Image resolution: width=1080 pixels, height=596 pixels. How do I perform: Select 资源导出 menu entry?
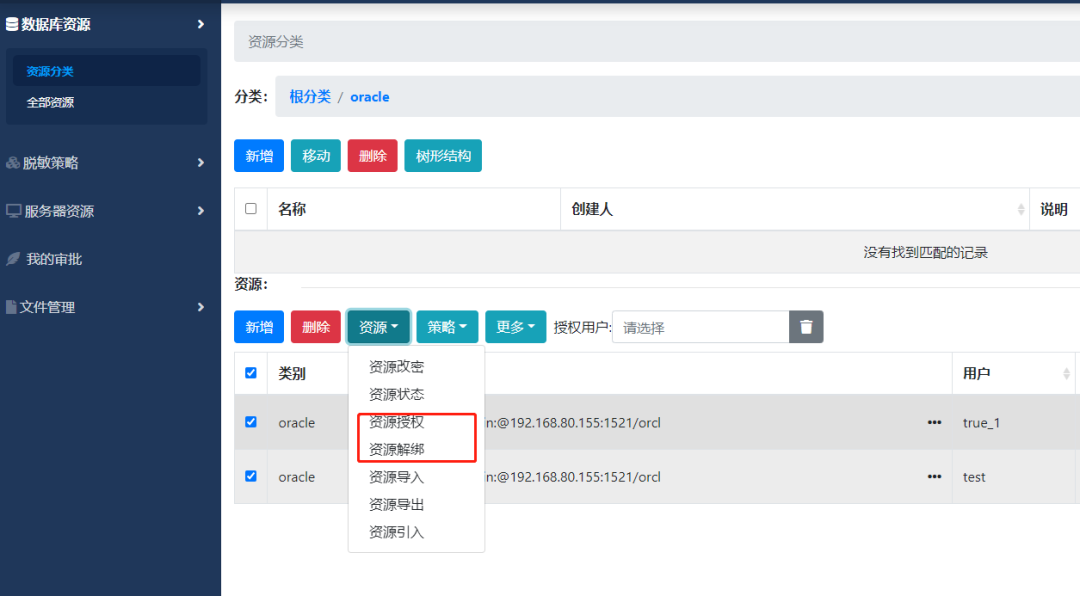pyautogui.click(x=396, y=504)
